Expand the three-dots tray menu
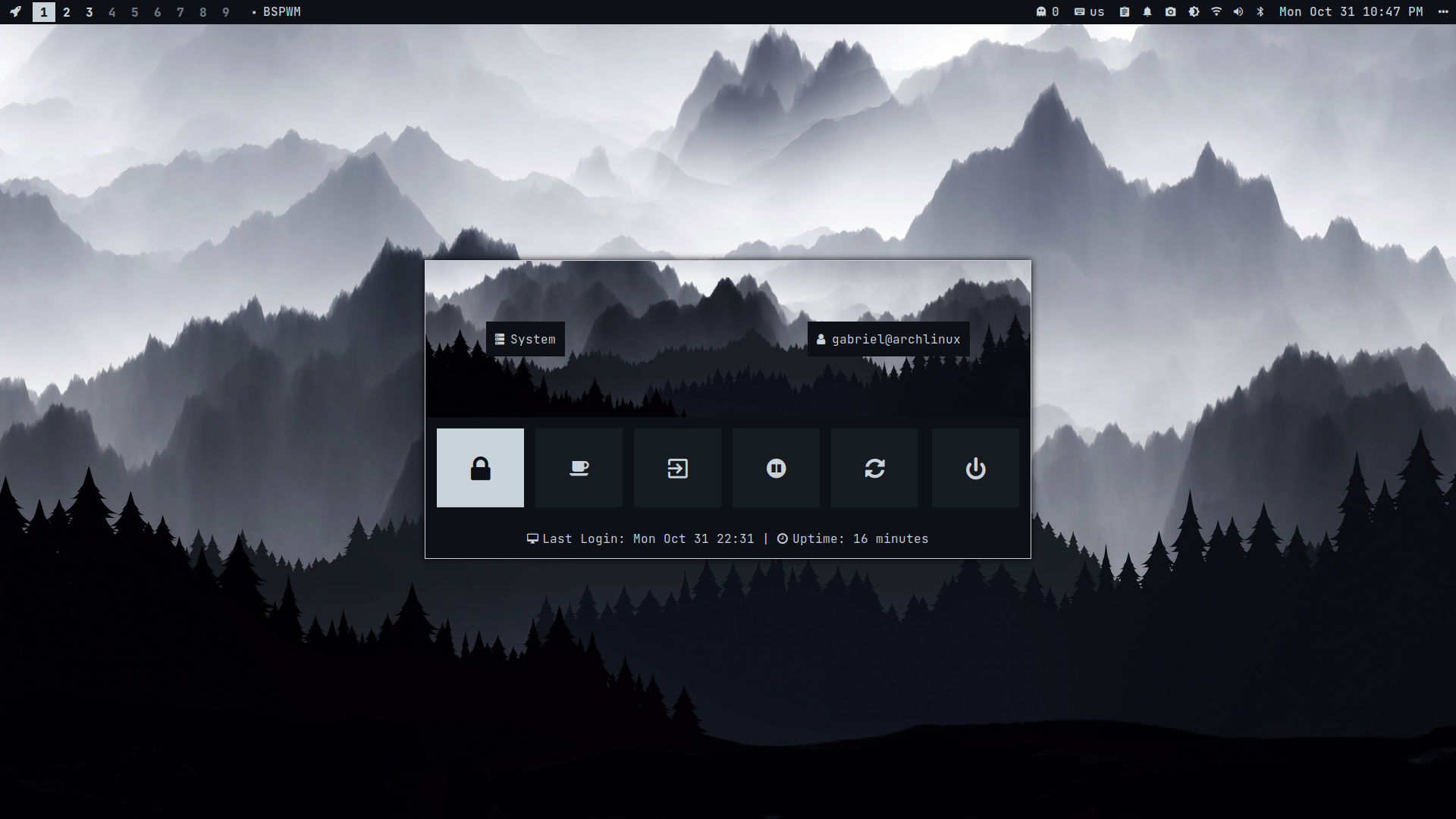Screen dimensions: 1456x819 tap(1442, 11)
